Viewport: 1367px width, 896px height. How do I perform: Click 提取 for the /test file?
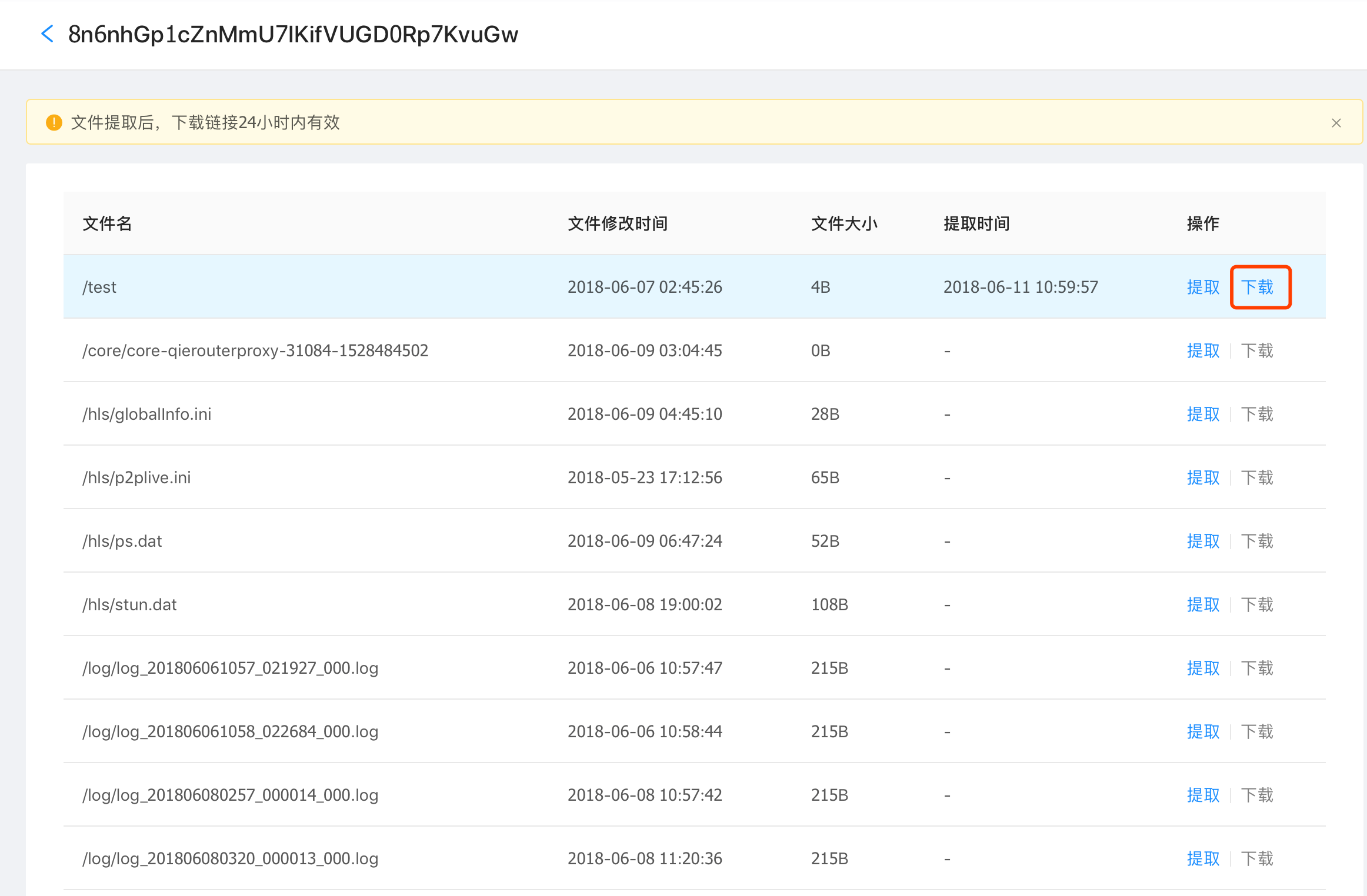click(x=1203, y=287)
